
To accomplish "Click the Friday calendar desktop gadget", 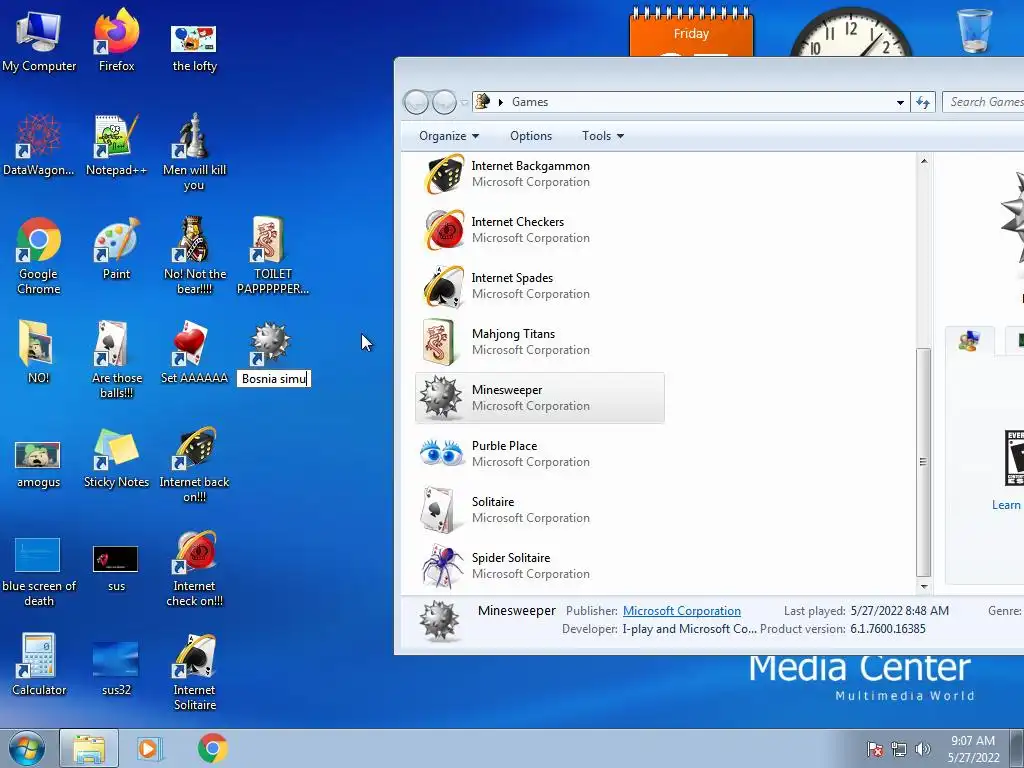I will pyautogui.click(x=691, y=31).
